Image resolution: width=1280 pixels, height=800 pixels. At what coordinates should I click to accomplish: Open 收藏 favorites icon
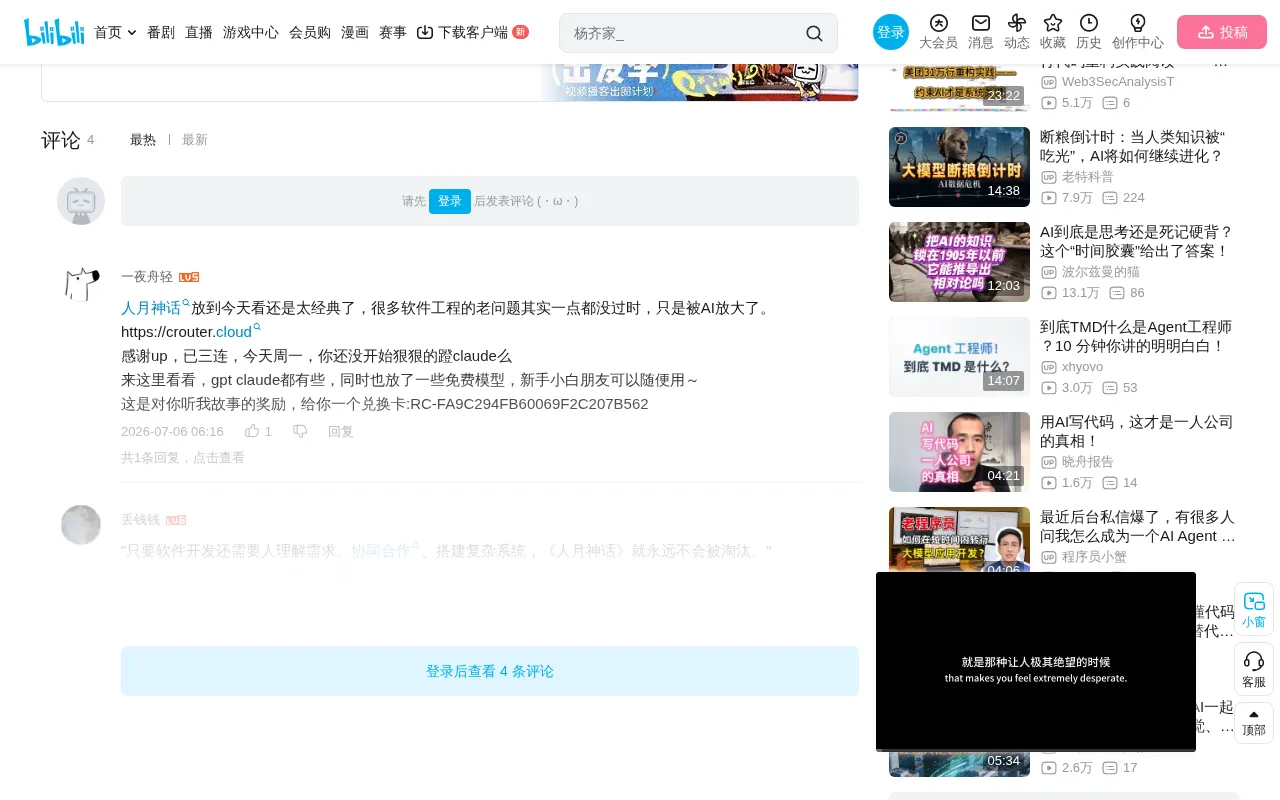pos(1053,32)
